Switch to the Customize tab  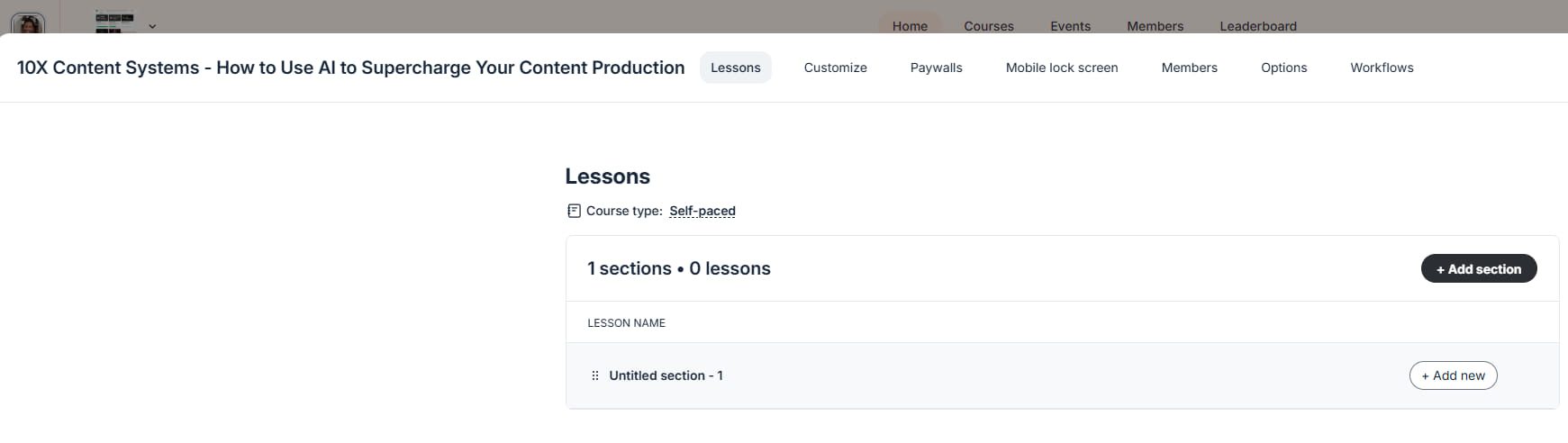pyautogui.click(x=835, y=68)
